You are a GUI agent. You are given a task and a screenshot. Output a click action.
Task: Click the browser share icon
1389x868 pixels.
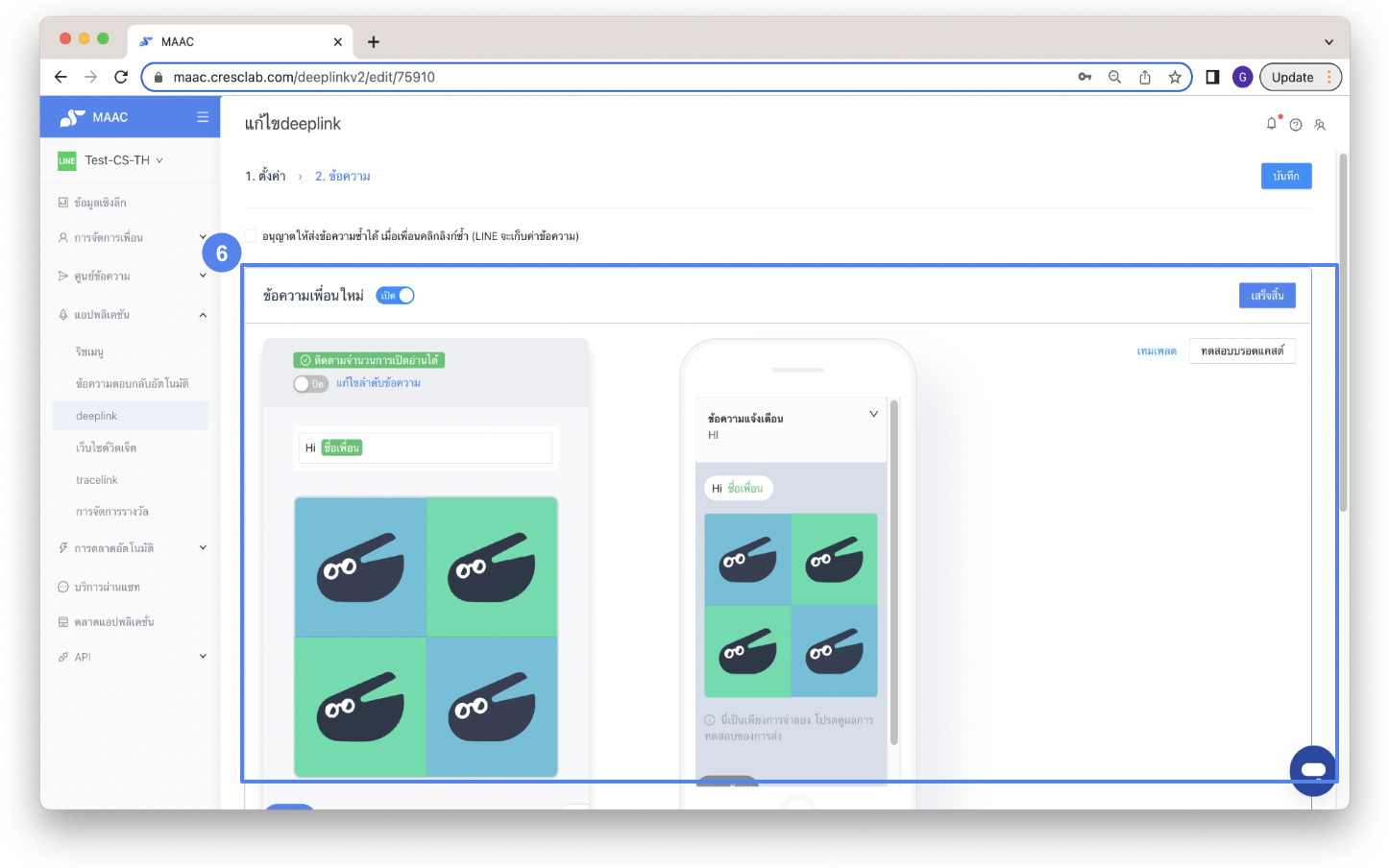1145,78
